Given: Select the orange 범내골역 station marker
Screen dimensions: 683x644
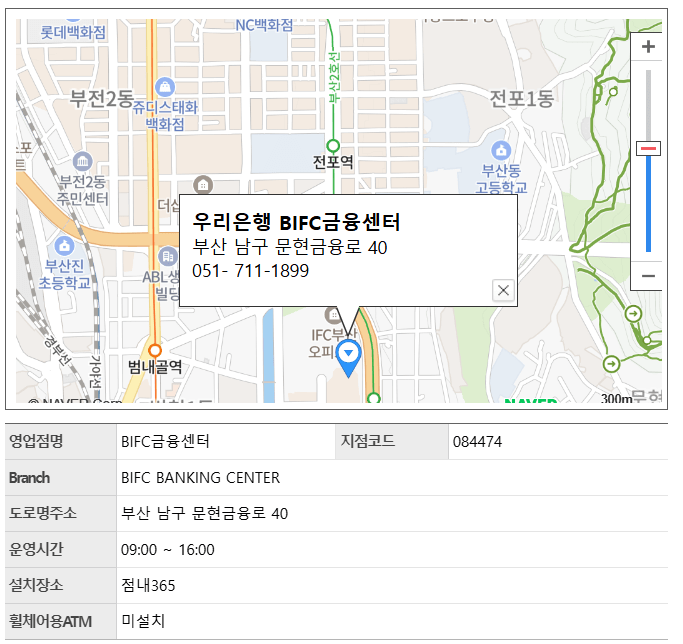Looking at the screenshot, I should (x=155, y=350).
